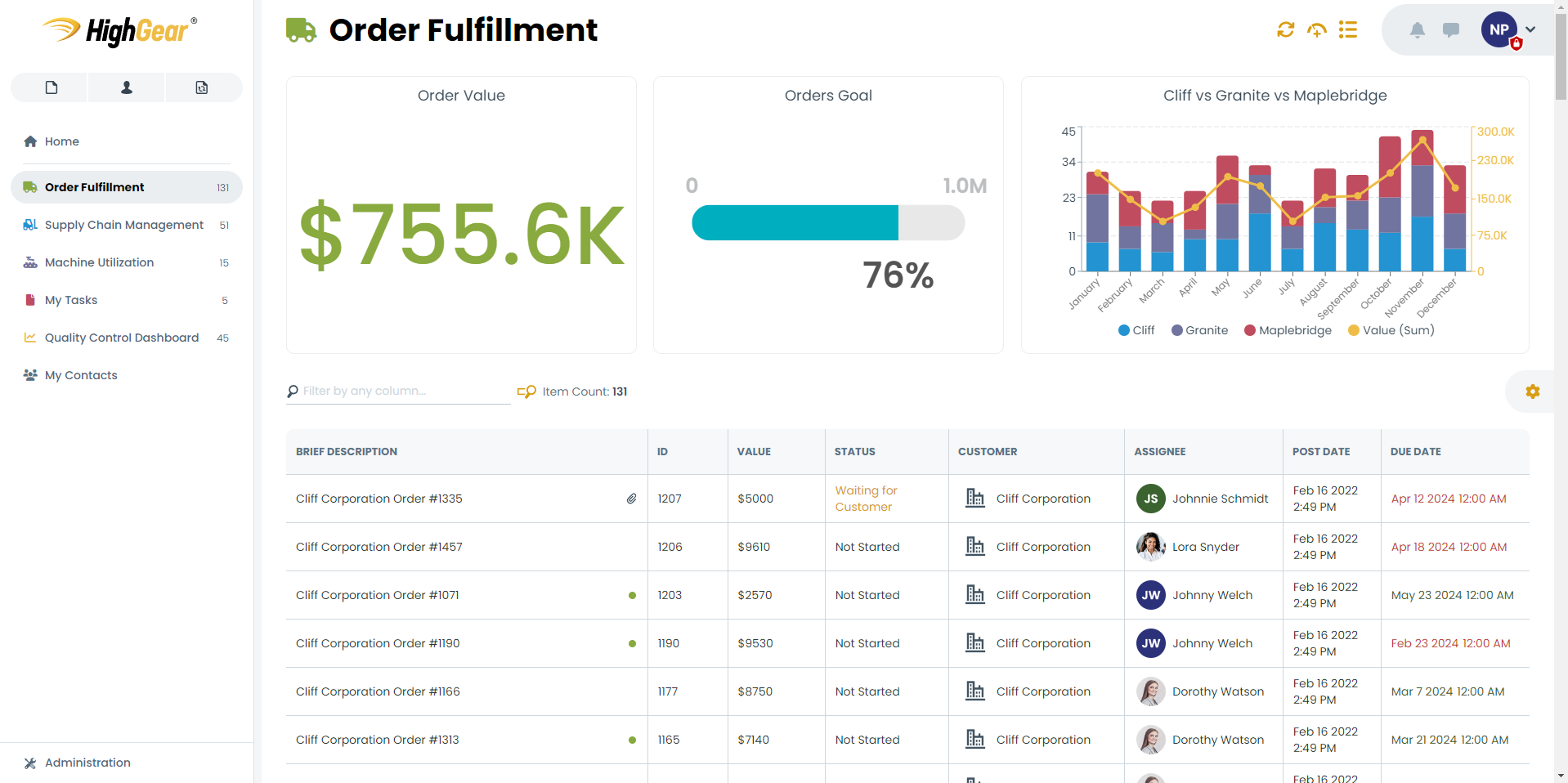Click the green dot on Order #1071

[x=632, y=595]
